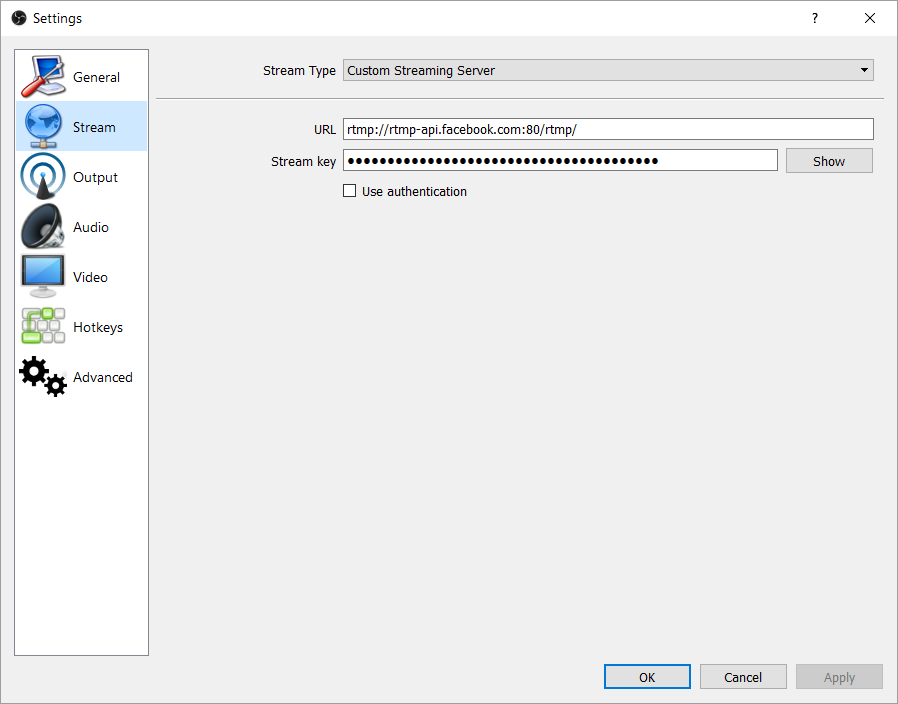Go to the Hotkeys settings label
The height and width of the screenshot is (704, 898).
98,327
